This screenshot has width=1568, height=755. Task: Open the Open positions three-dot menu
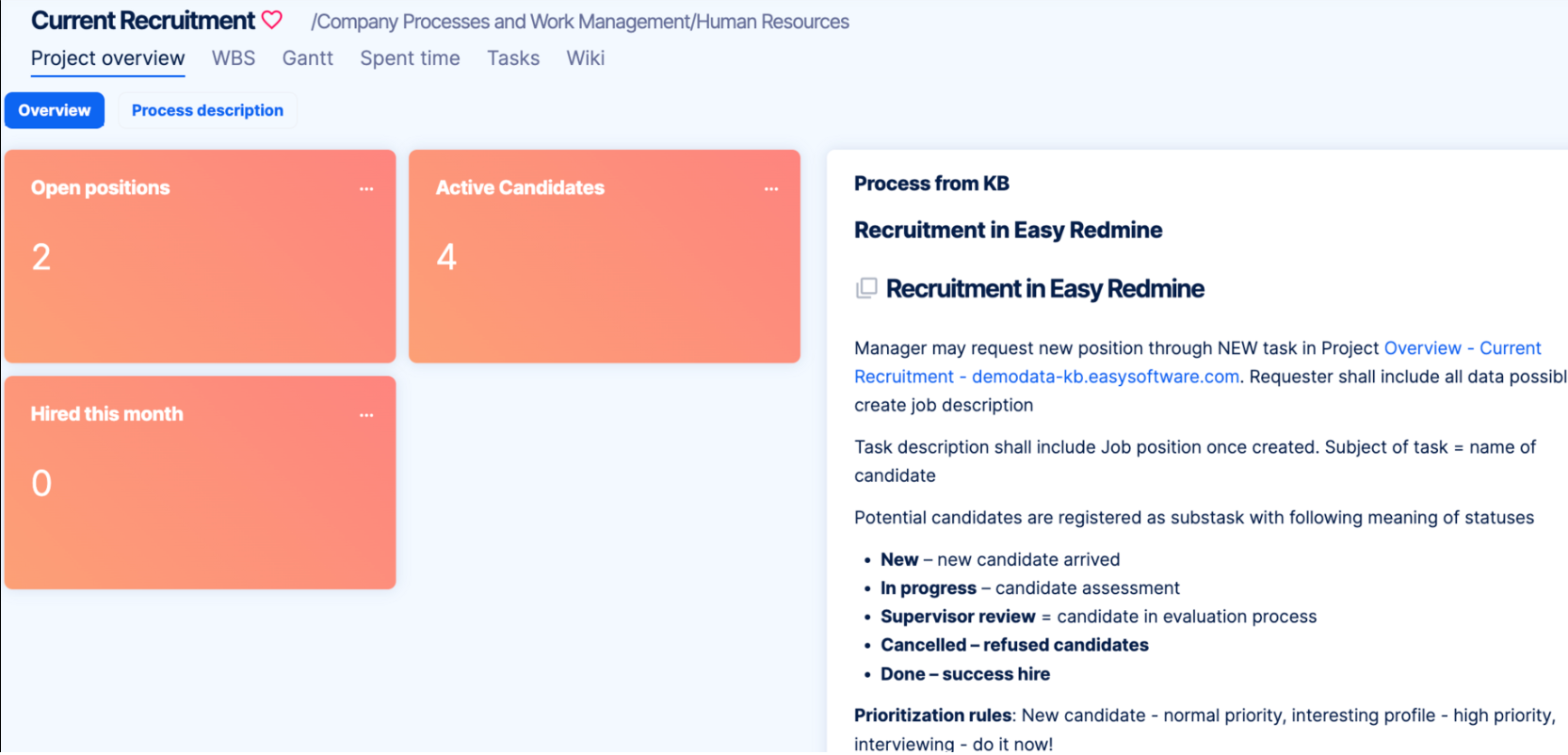tap(366, 189)
